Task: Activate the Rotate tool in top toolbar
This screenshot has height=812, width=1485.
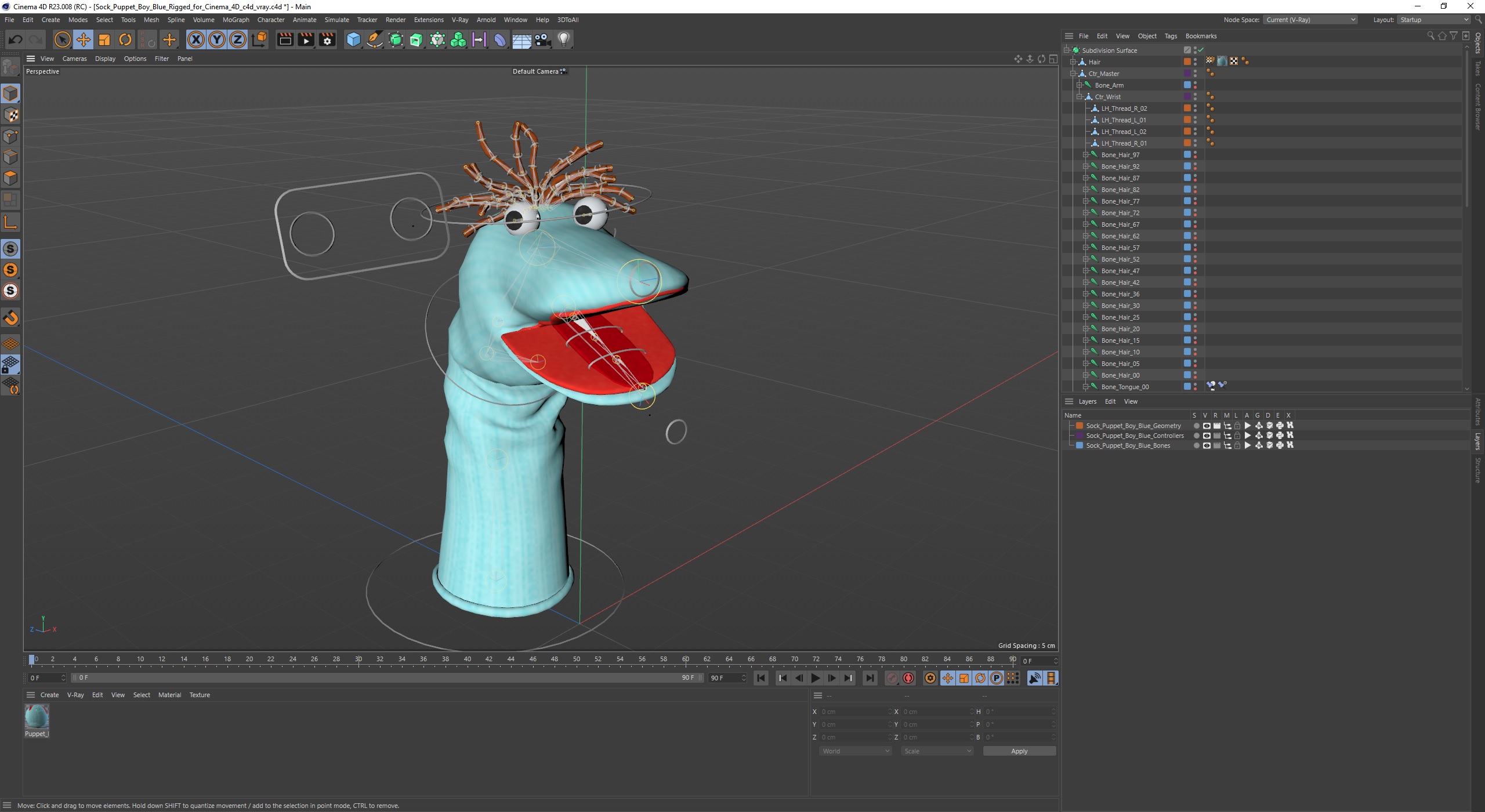Action: tap(125, 39)
